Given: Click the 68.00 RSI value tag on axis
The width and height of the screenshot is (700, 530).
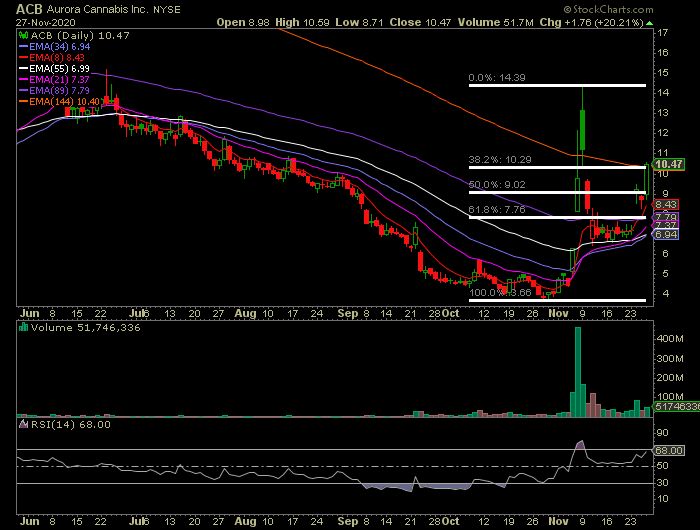Looking at the screenshot, I should pyautogui.click(x=668, y=451).
